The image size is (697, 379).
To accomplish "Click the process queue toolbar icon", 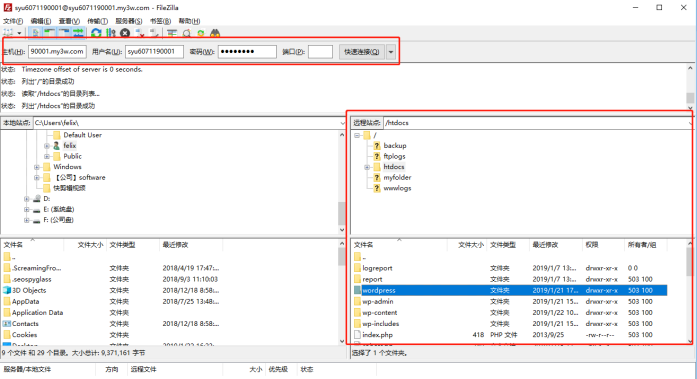I will tap(111, 33).
